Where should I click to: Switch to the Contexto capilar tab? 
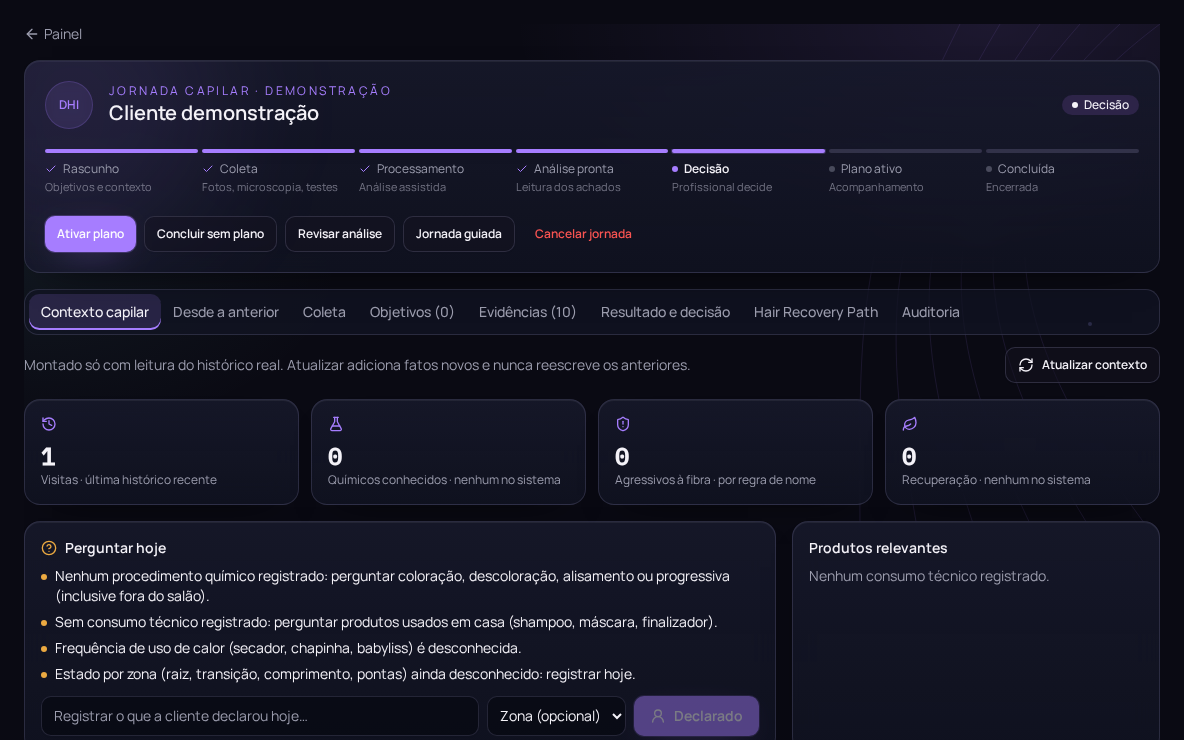[x=94, y=312]
